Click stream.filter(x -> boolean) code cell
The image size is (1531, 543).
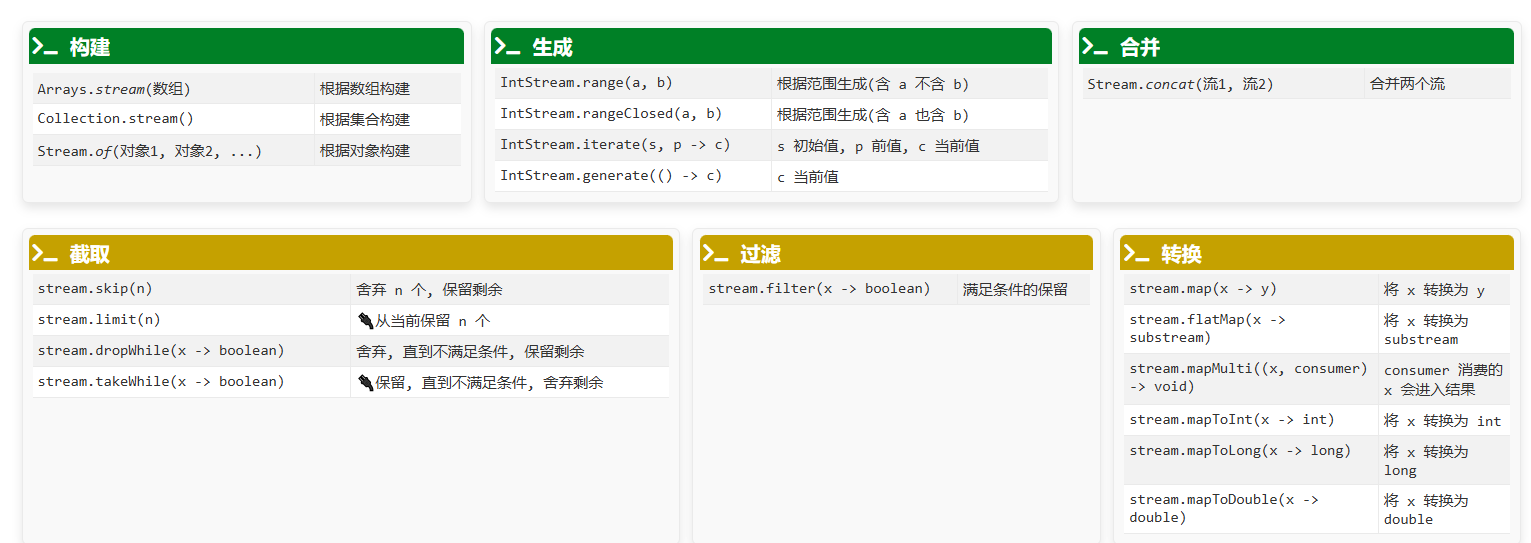tap(830, 289)
